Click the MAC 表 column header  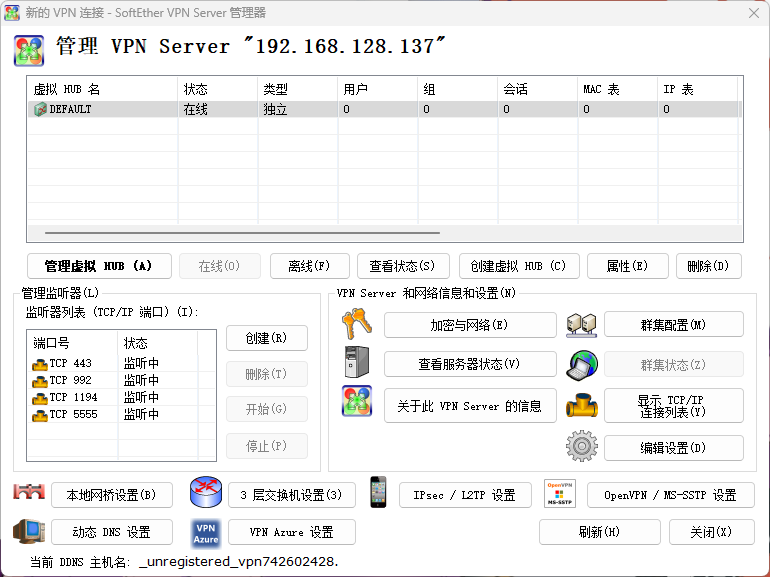click(x=618, y=89)
